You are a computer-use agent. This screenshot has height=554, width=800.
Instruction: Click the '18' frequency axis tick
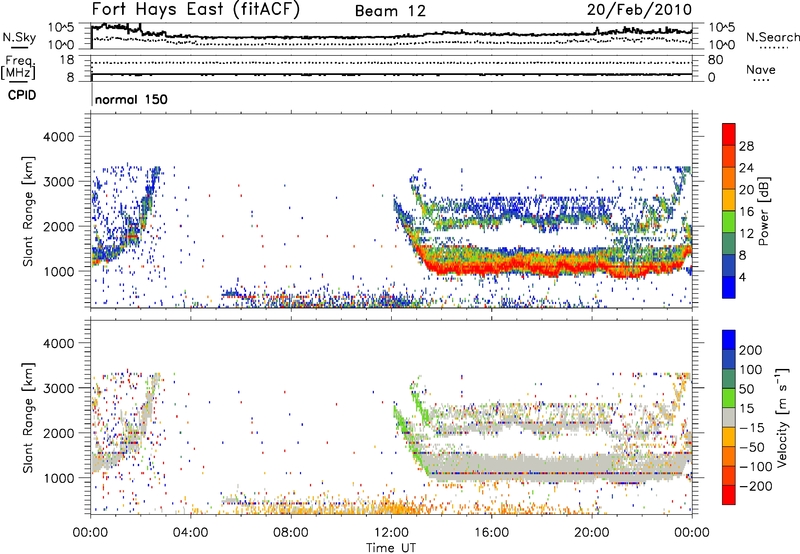tap(67, 60)
